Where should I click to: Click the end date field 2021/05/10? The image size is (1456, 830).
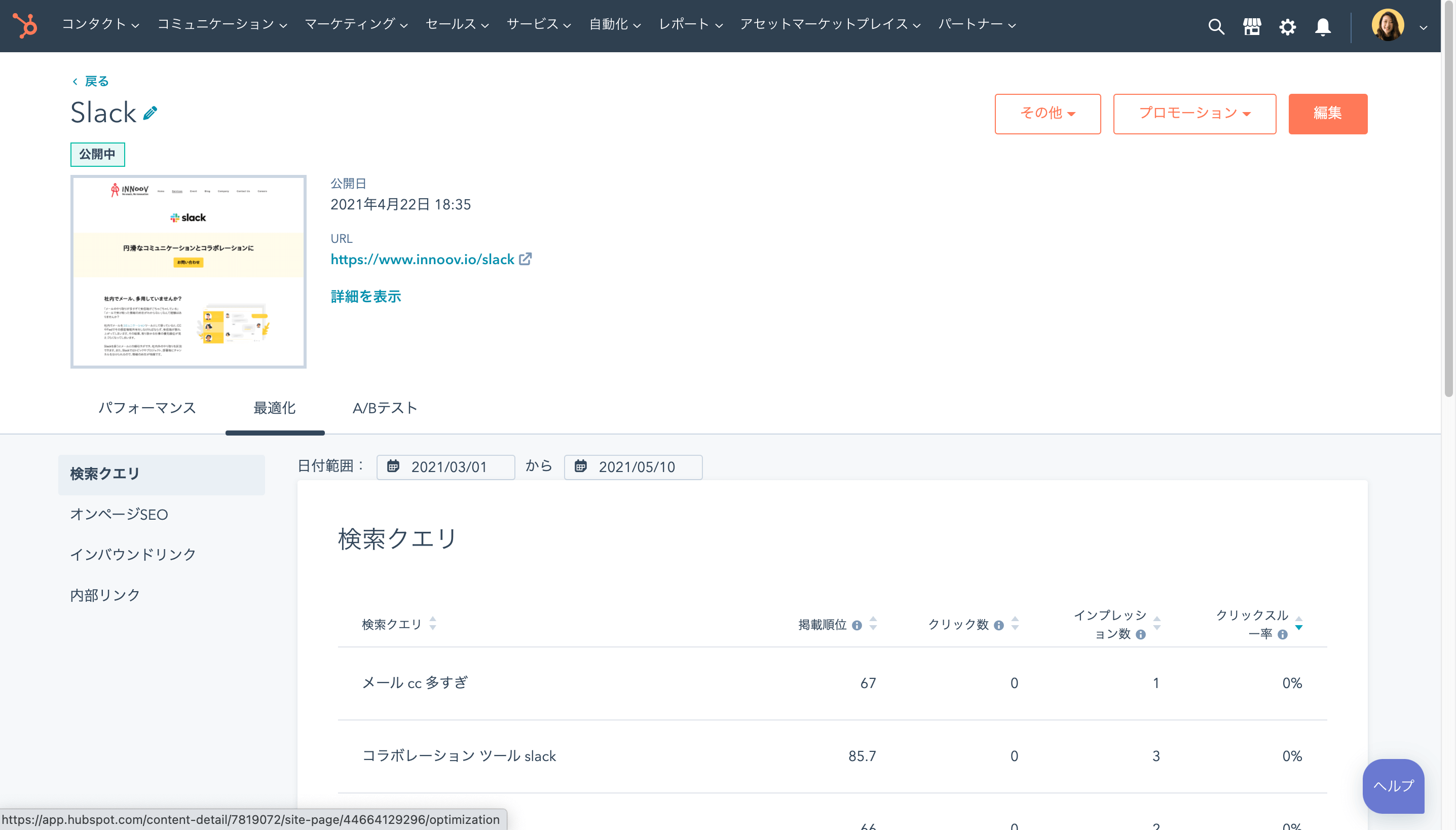633,467
